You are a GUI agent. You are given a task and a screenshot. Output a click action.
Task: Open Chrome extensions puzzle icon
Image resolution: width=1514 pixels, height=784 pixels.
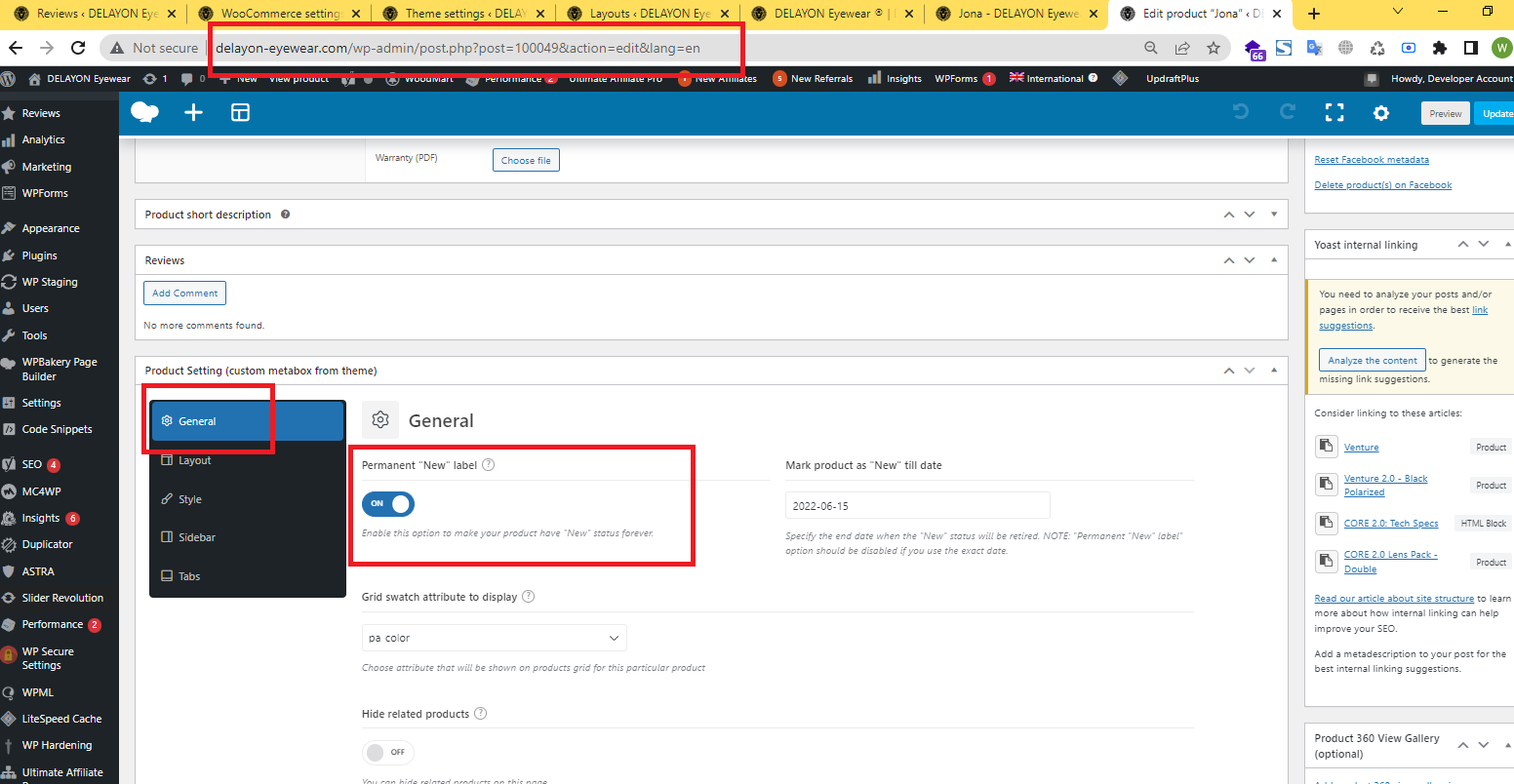[1440, 48]
